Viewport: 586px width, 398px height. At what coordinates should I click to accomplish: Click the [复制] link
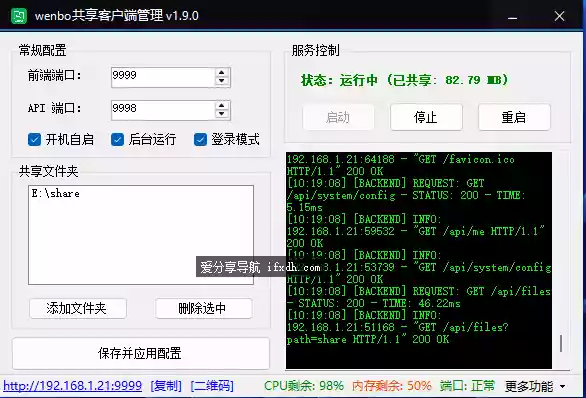pyautogui.click(x=166, y=385)
